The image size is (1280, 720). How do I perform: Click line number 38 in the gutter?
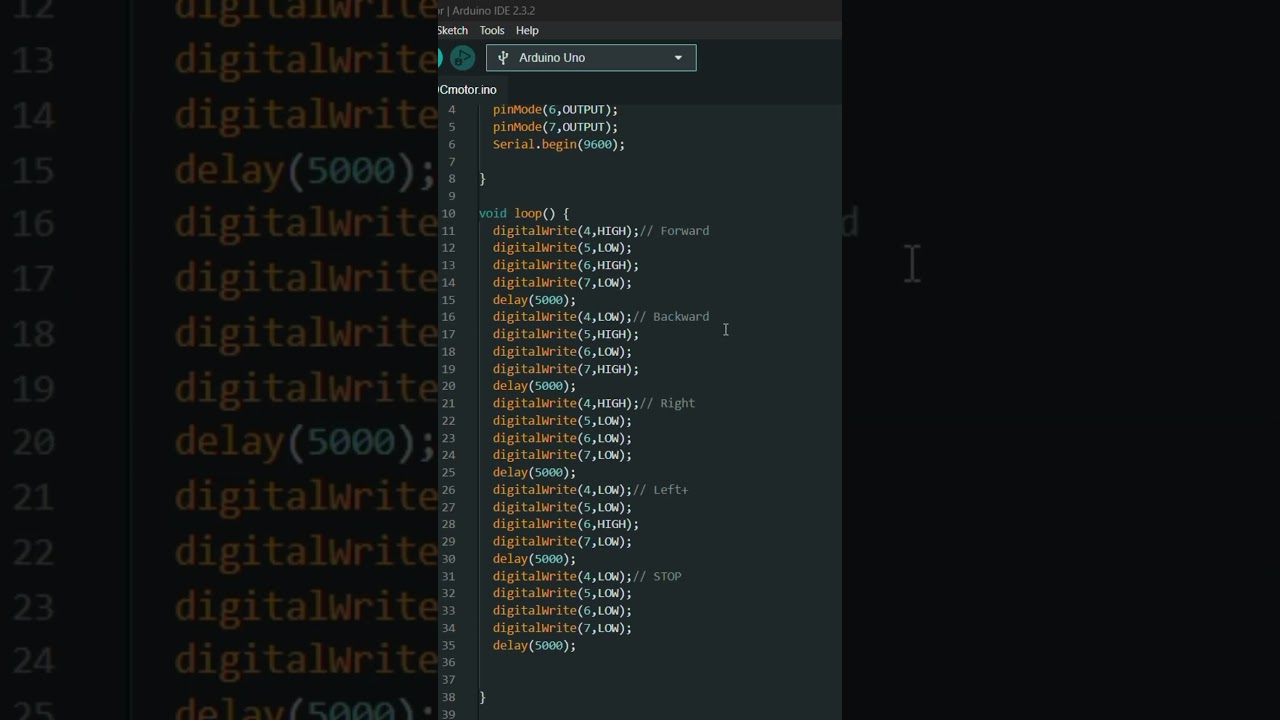448,697
